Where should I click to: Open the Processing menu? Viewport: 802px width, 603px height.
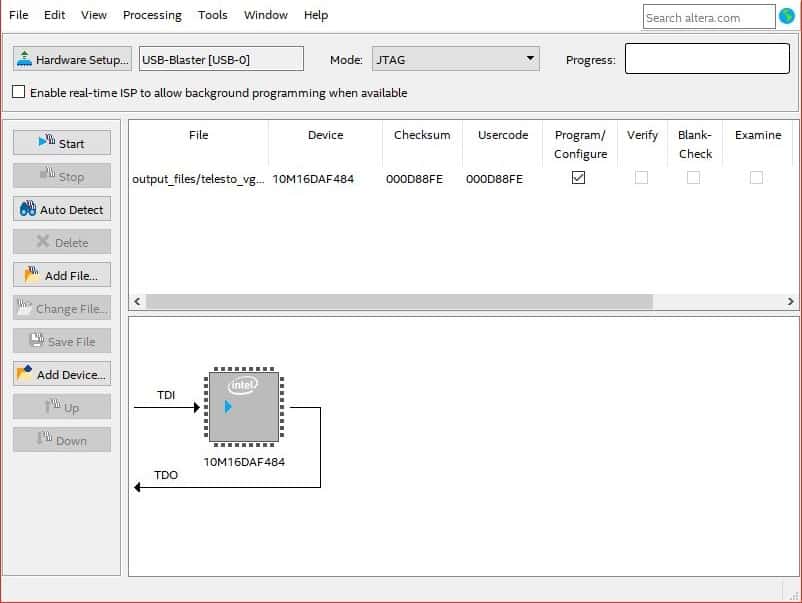(x=152, y=15)
